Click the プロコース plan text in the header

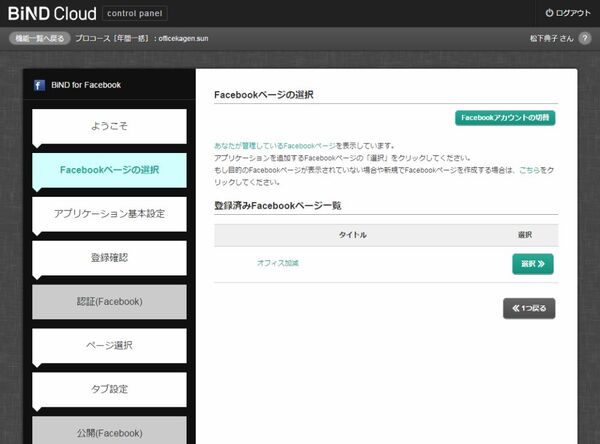[142, 38]
